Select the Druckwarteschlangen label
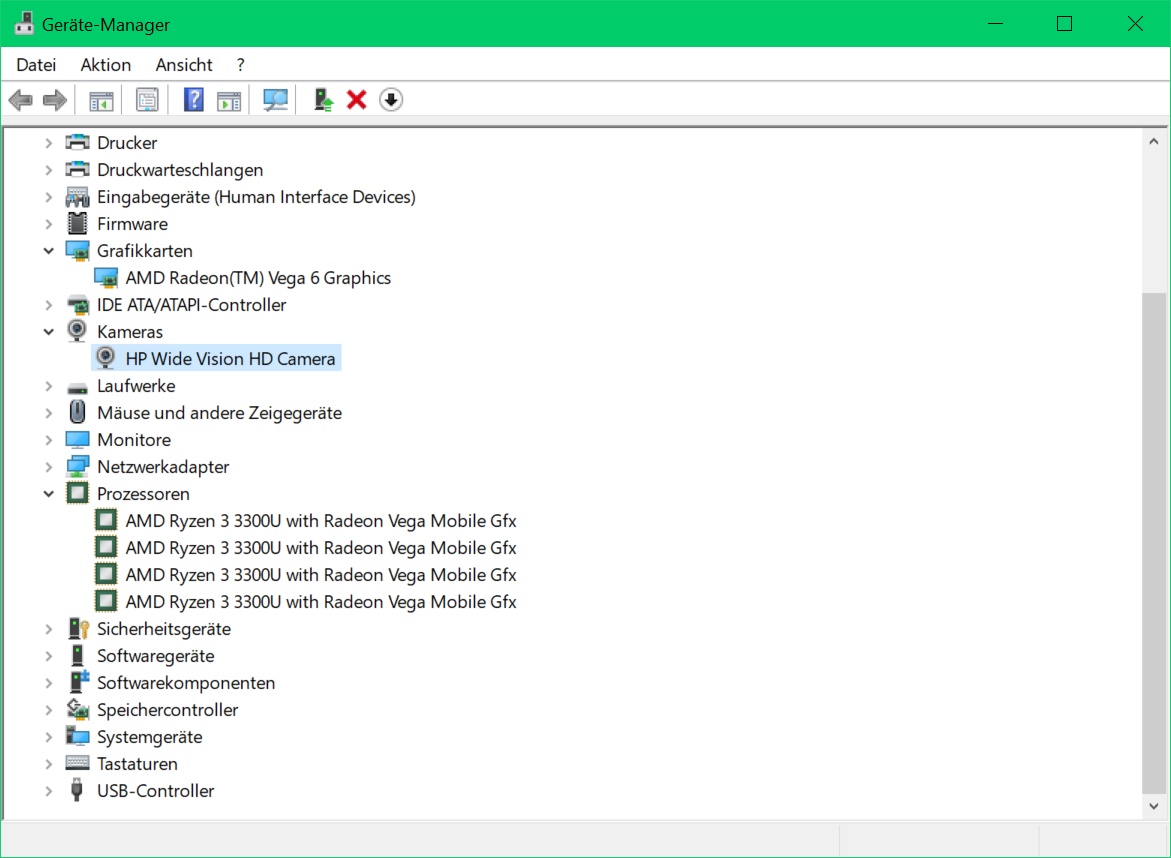 click(x=180, y=170)
